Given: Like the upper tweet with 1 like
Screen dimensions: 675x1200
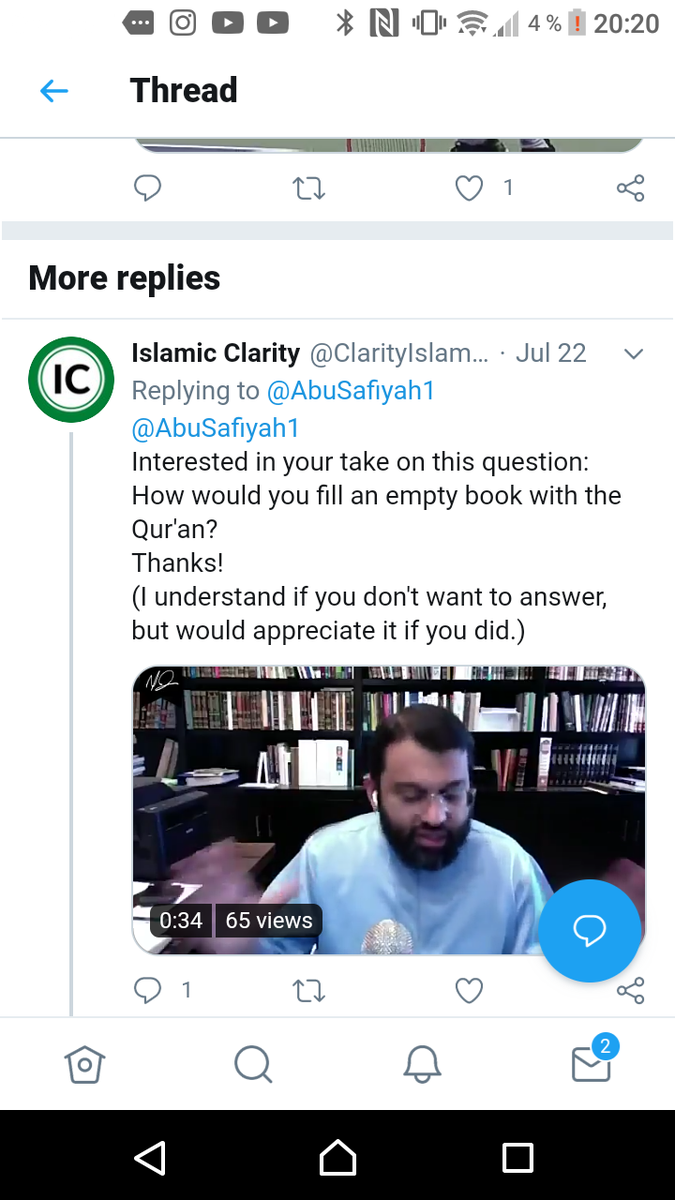Looking at the screenshot, I should pyautogui.click(x=469, y=187).
